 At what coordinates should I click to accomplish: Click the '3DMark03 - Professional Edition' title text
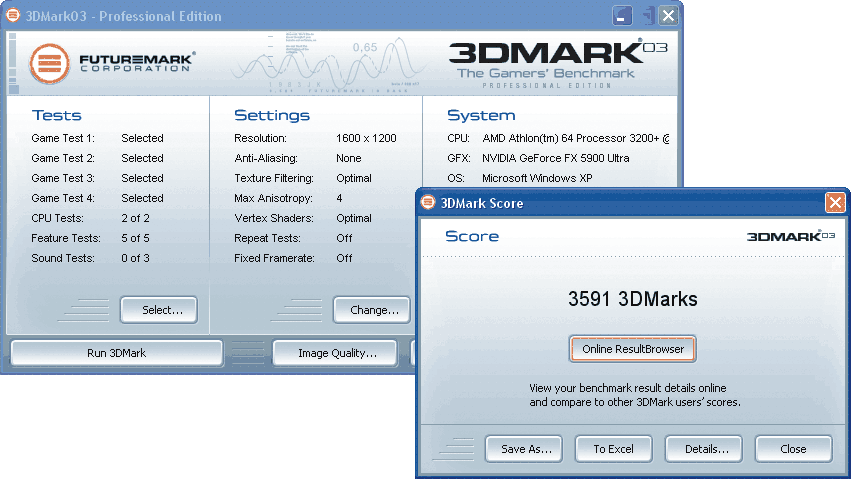[x=124, y=16]
